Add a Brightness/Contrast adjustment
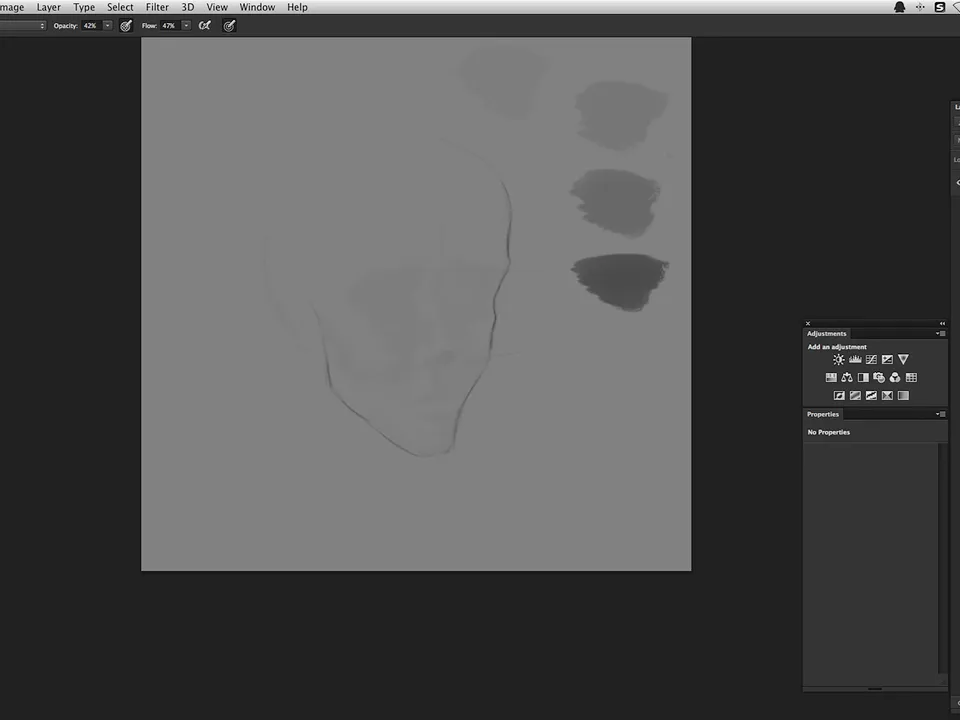960x720 pixels. [x=839, y=360]
